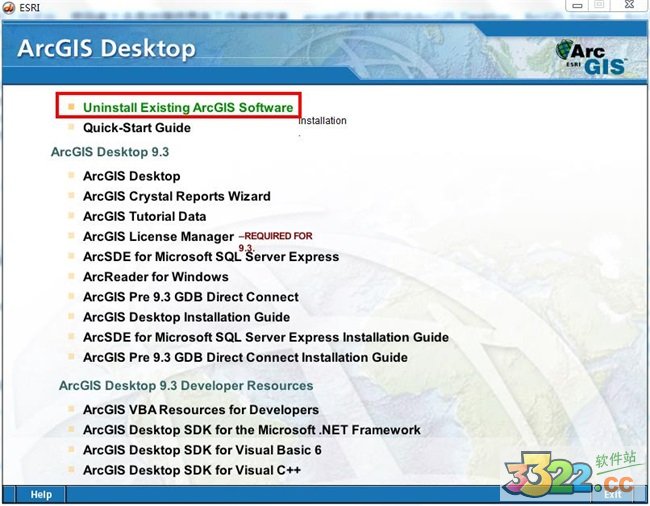Click bullet beside ArcReader for Windows

71,276
